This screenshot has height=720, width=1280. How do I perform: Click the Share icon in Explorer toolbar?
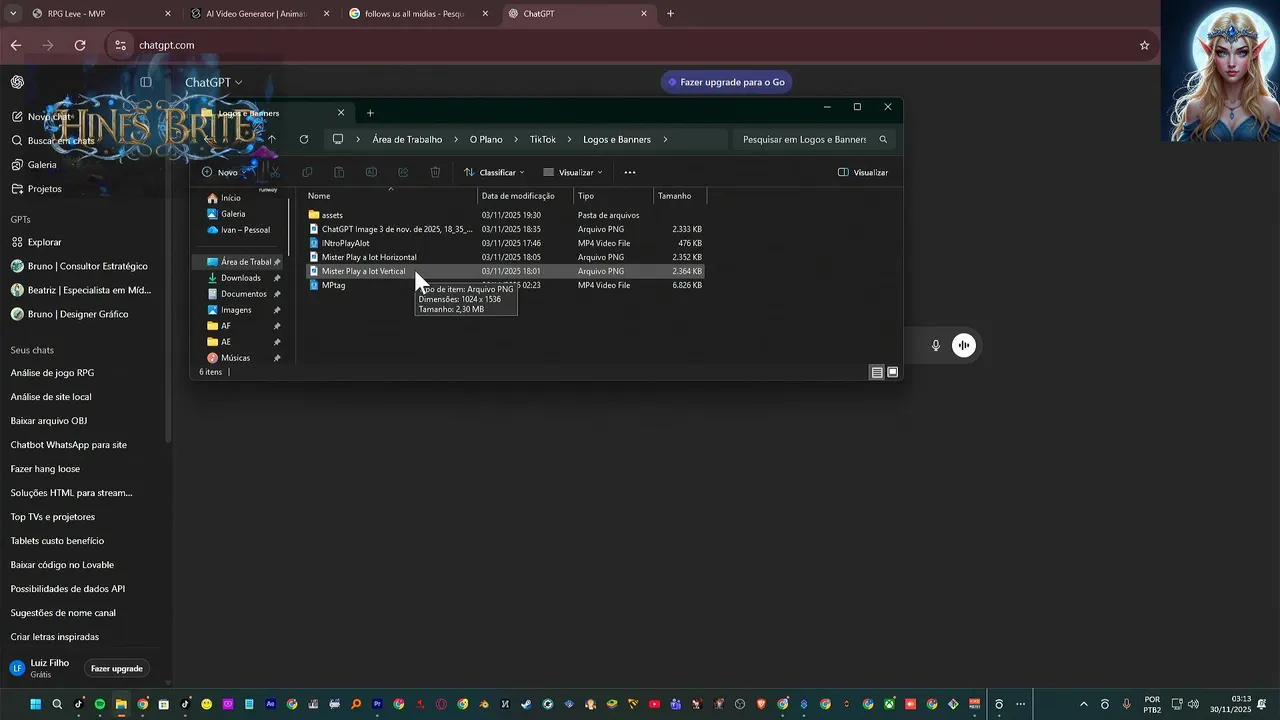pos(403,172)
